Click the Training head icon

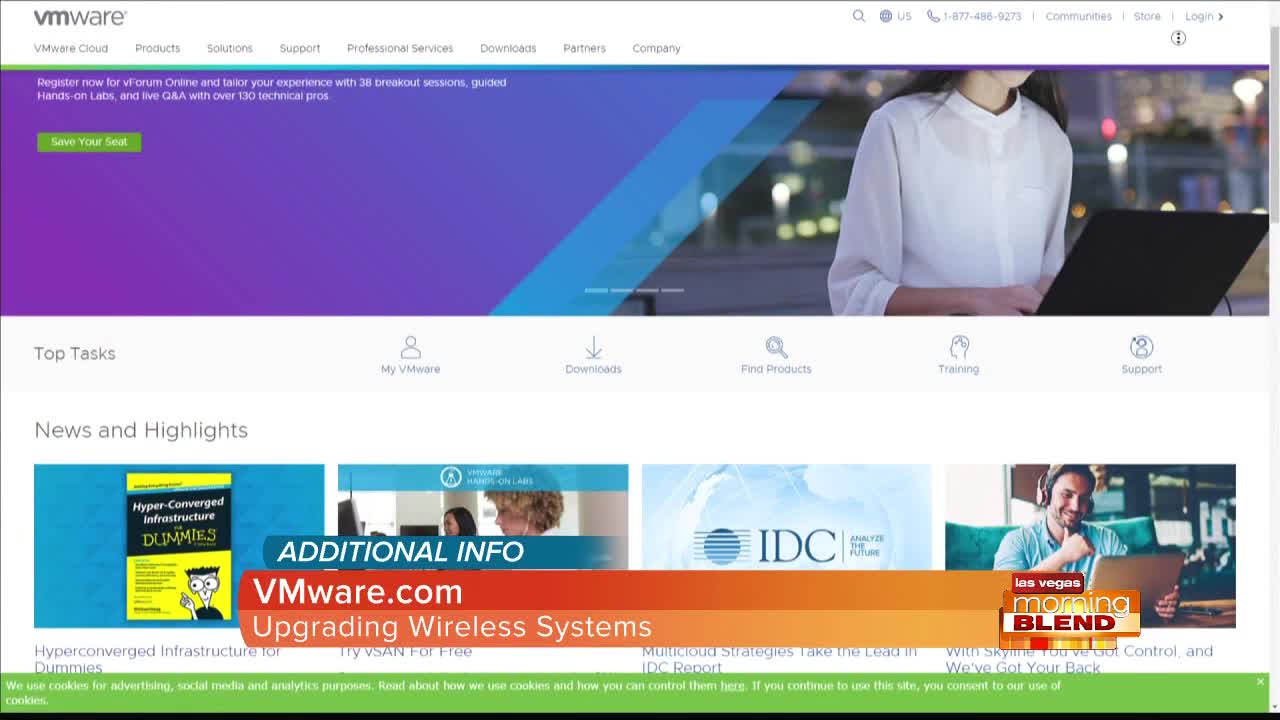(959, 347)
